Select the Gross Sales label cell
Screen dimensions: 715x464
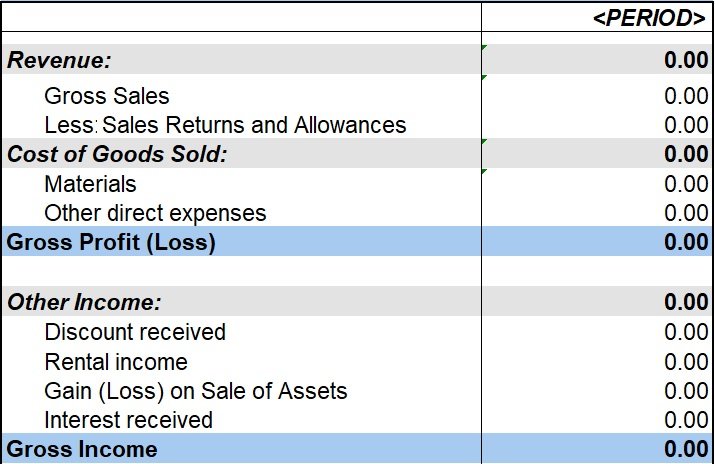click(242, 96)
